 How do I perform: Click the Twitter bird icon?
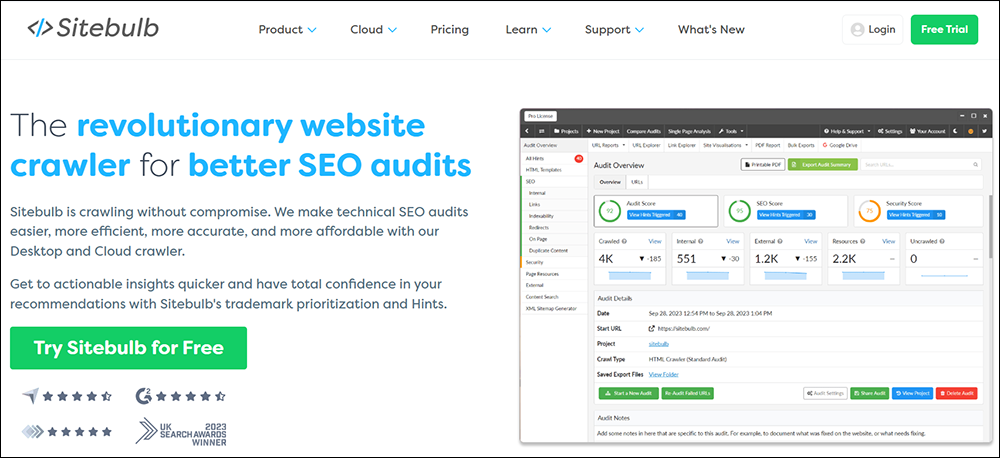point(984,131)
